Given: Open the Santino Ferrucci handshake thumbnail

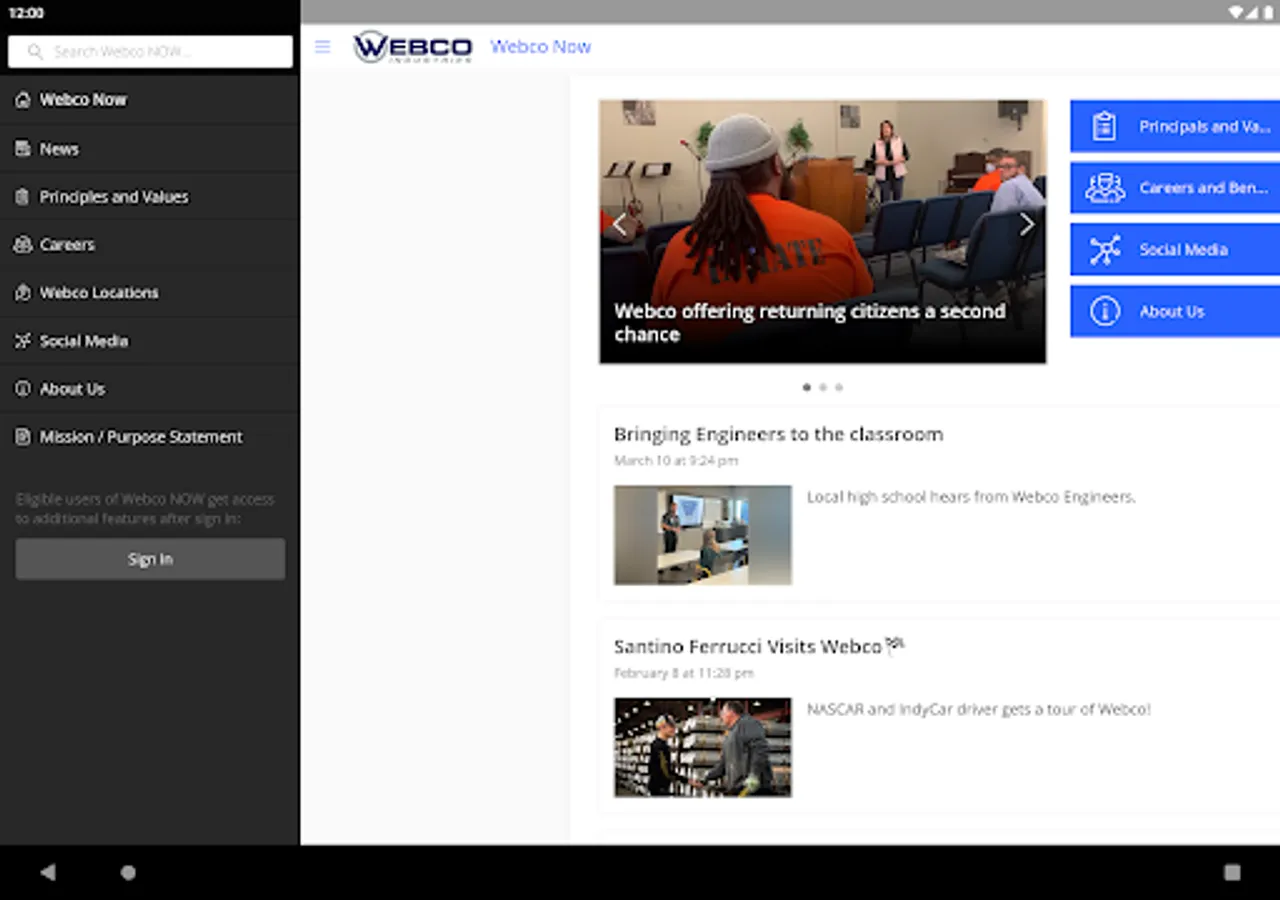Looking at the screenshot, I should tap(703, 747).
